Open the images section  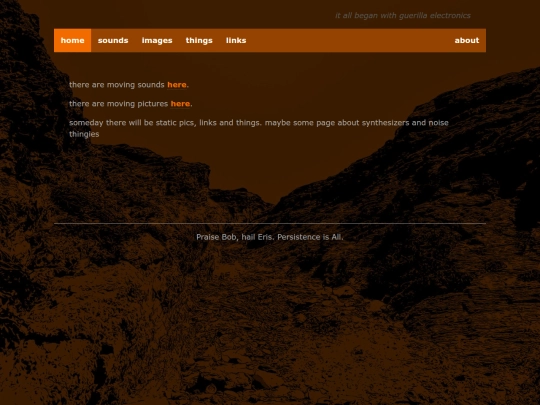click(x=157, y=40)
